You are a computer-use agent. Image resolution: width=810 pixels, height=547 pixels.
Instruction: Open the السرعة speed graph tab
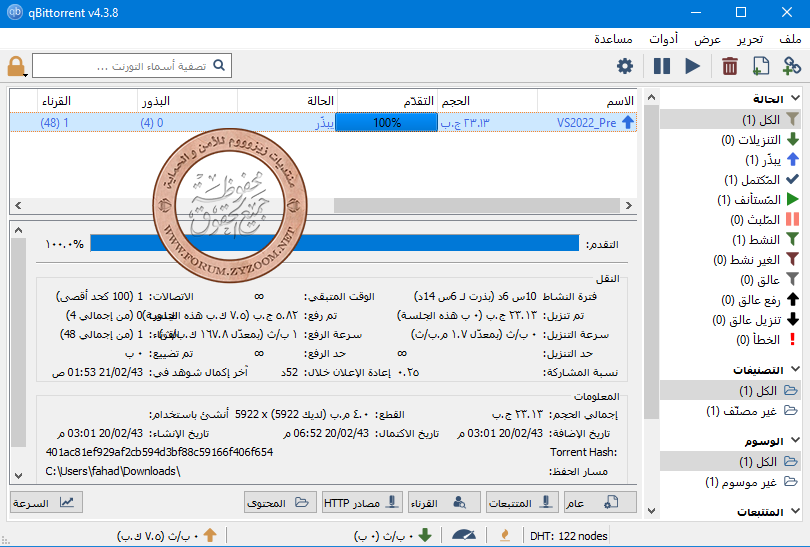(46, 503)
